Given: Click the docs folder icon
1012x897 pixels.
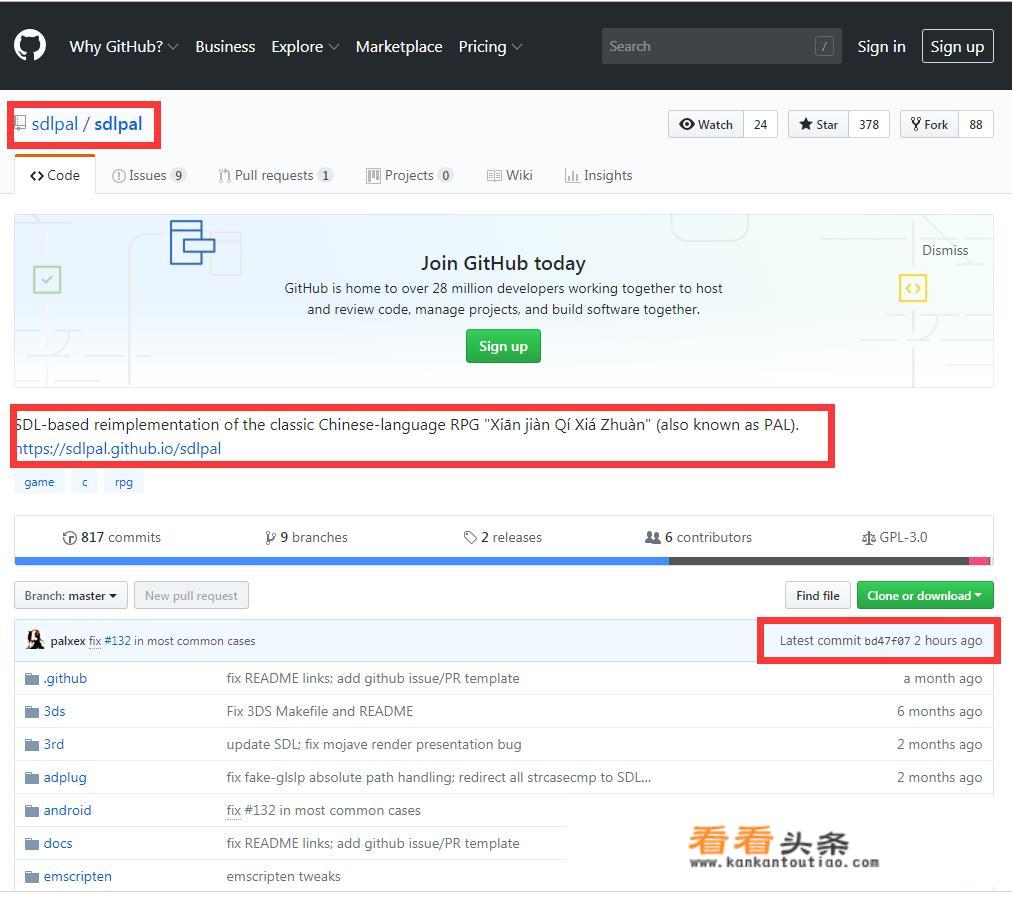Looking at the screenshot, I should [x=32, y=843].
